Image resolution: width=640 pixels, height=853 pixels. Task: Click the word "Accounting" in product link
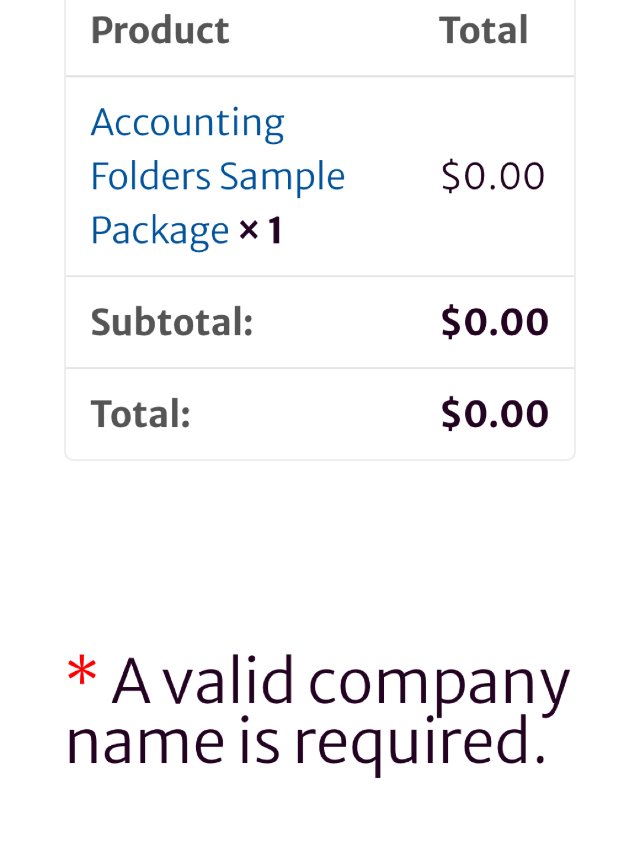(x=187, y=123)
